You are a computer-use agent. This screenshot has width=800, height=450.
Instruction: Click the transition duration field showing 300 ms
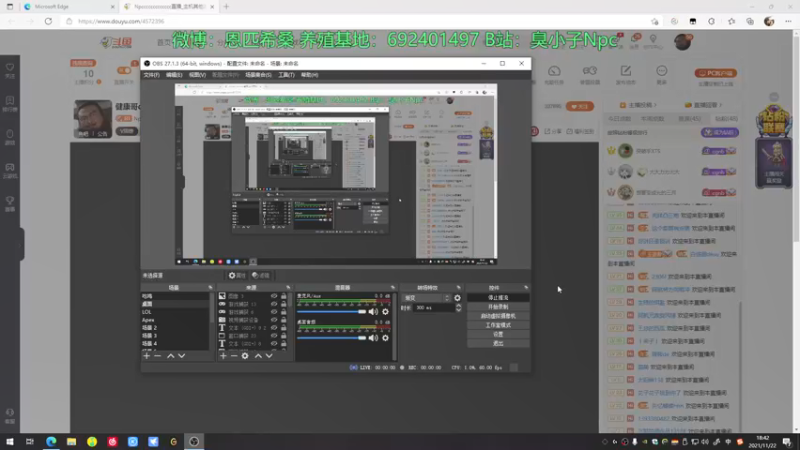pyautogui.click(x=433, y=308)
